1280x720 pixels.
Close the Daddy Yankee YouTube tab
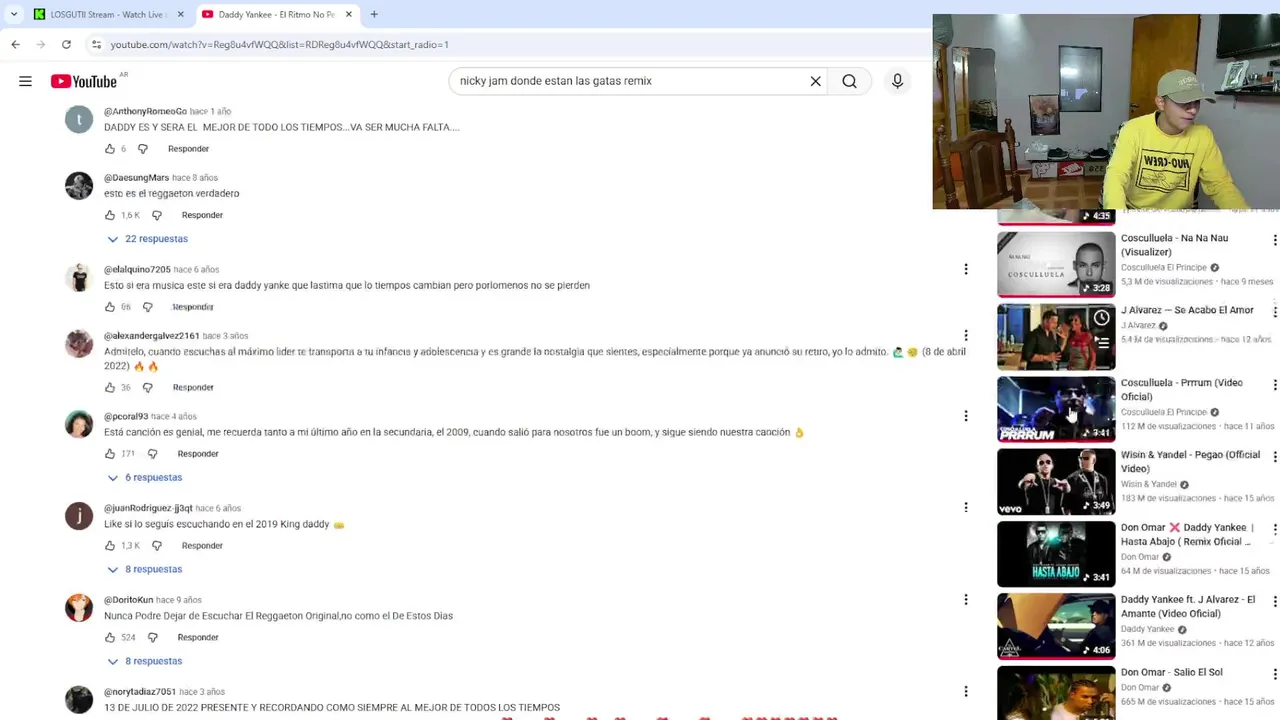pos(349,14)
